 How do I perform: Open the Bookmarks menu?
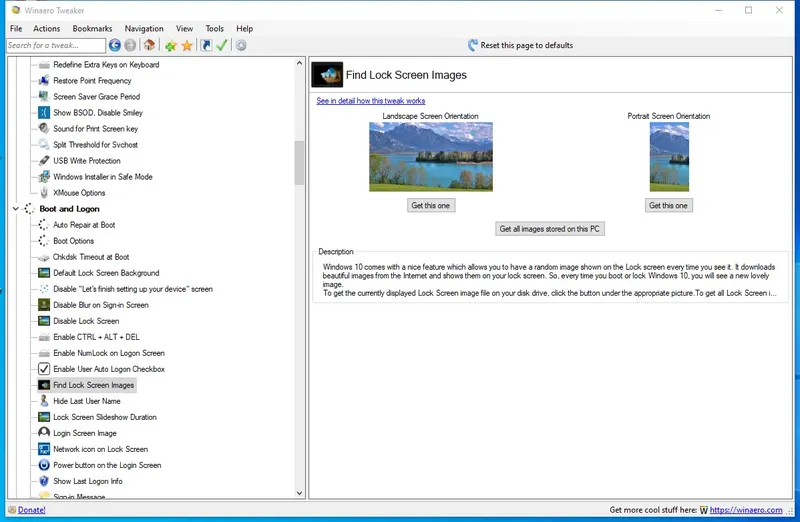click(92, 29)
